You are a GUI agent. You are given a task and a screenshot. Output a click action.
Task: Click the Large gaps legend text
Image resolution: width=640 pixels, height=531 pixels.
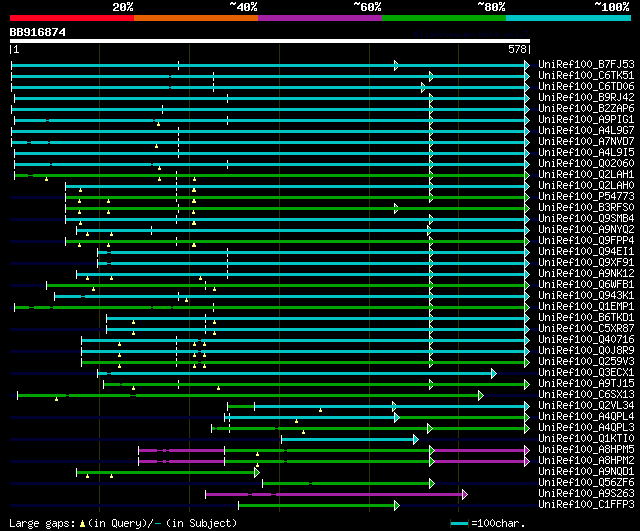pos(42,523)
